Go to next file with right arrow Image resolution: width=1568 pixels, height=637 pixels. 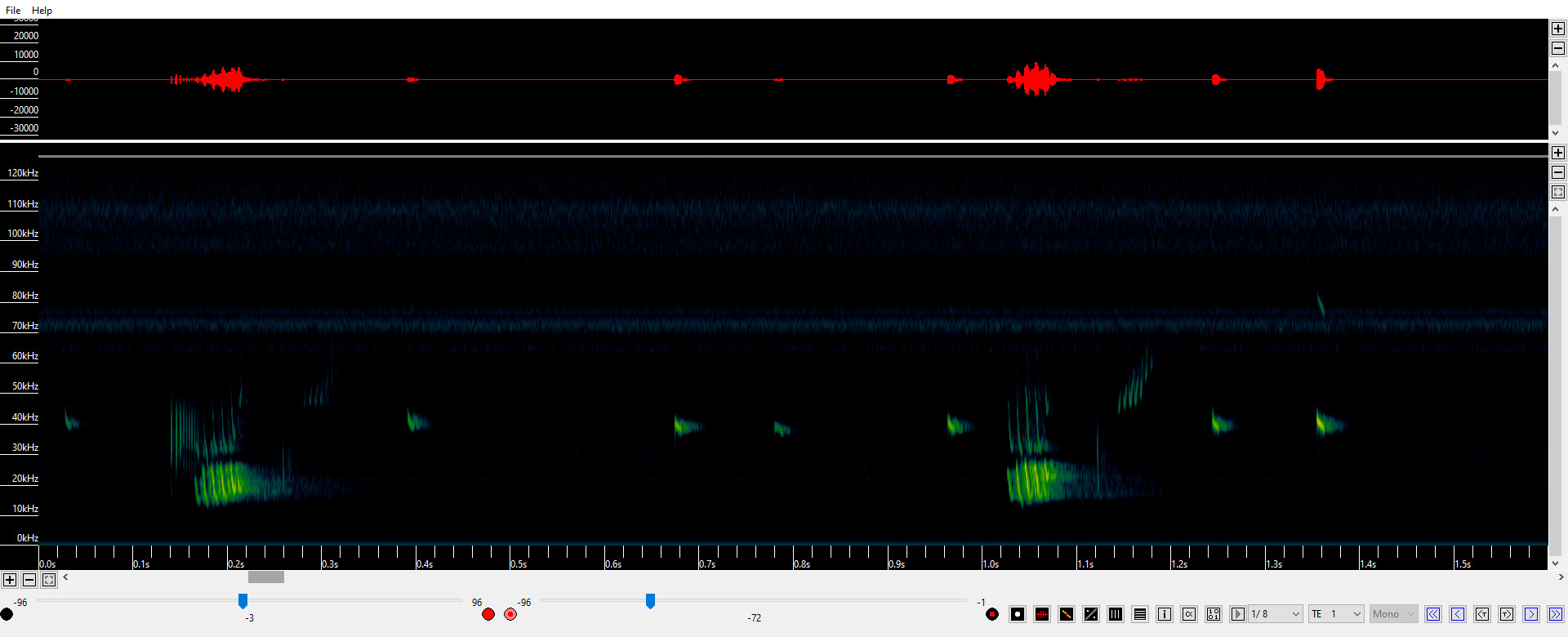(x=1531, y=614)
